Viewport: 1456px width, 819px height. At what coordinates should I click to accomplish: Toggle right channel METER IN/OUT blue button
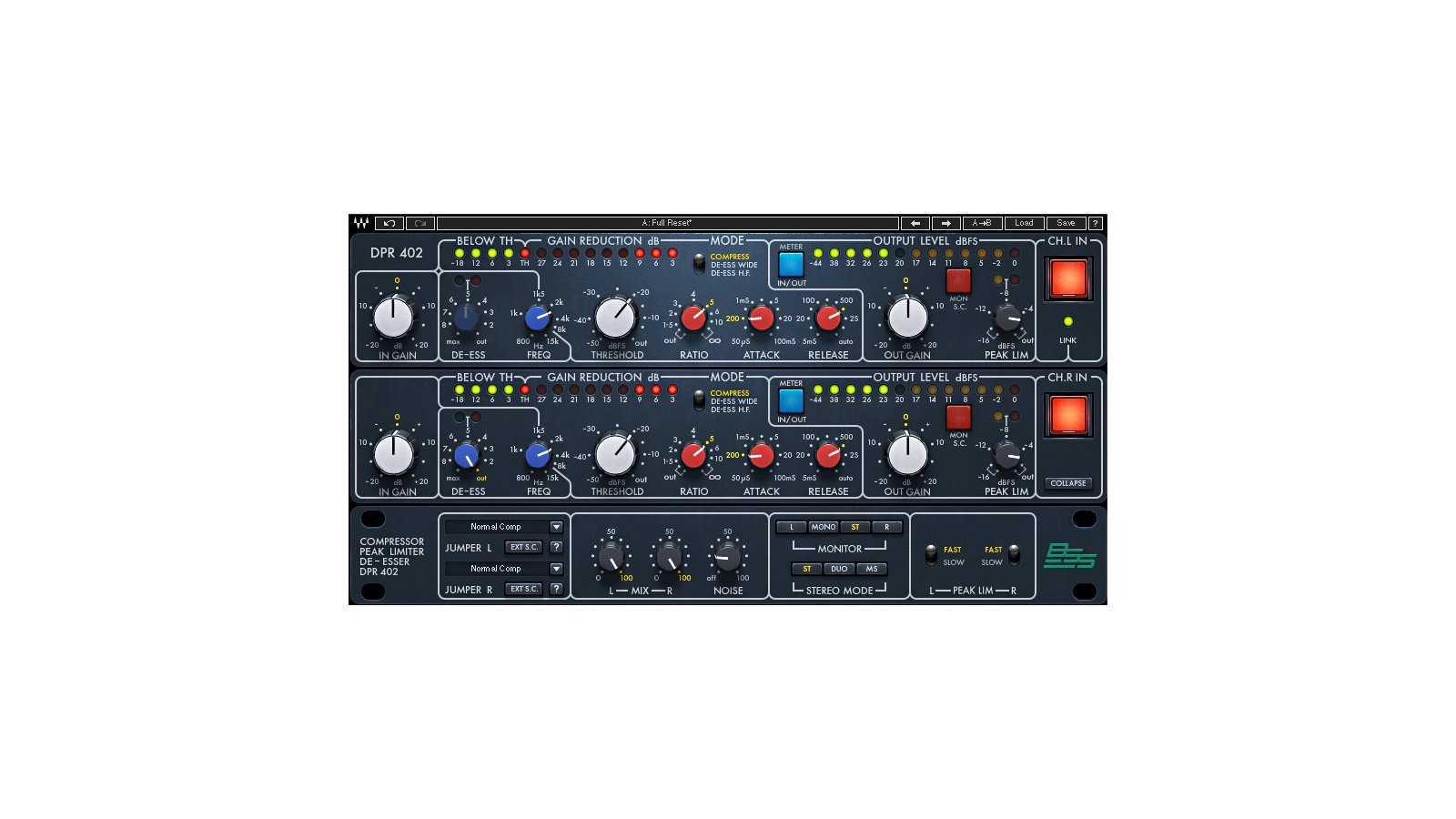[791, 401]
